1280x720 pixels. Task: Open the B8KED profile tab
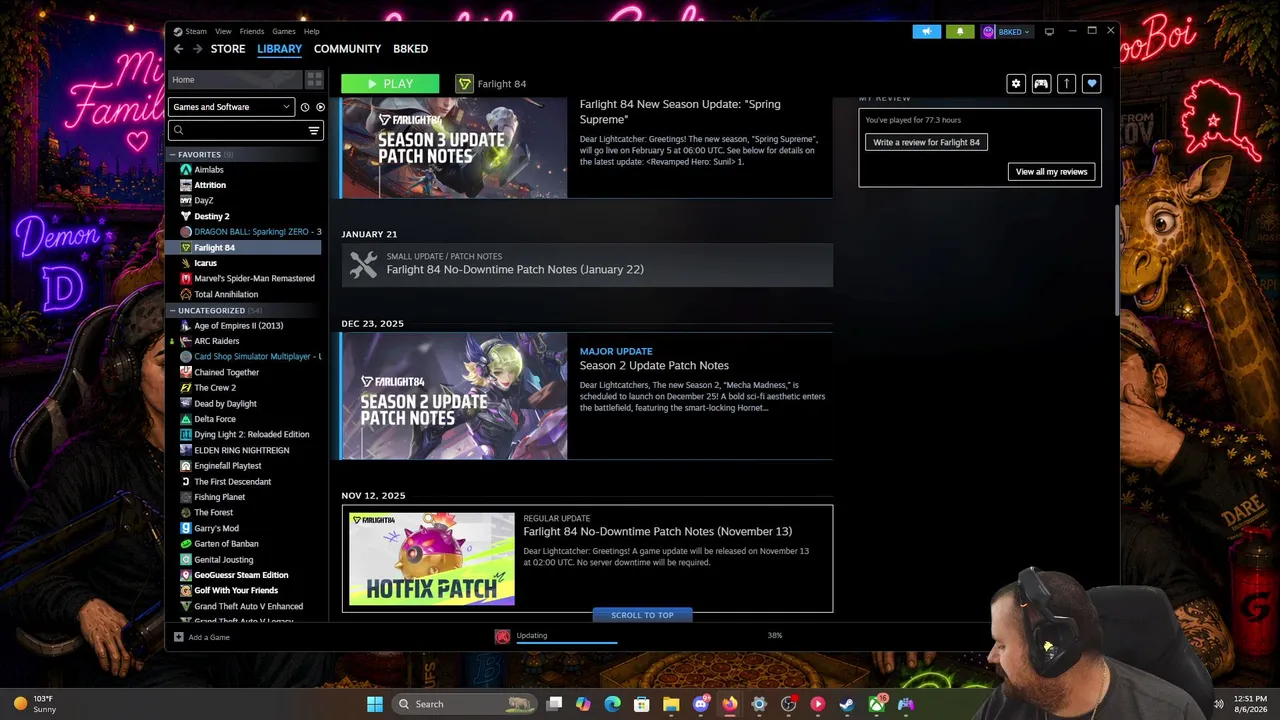click(410, 49)
